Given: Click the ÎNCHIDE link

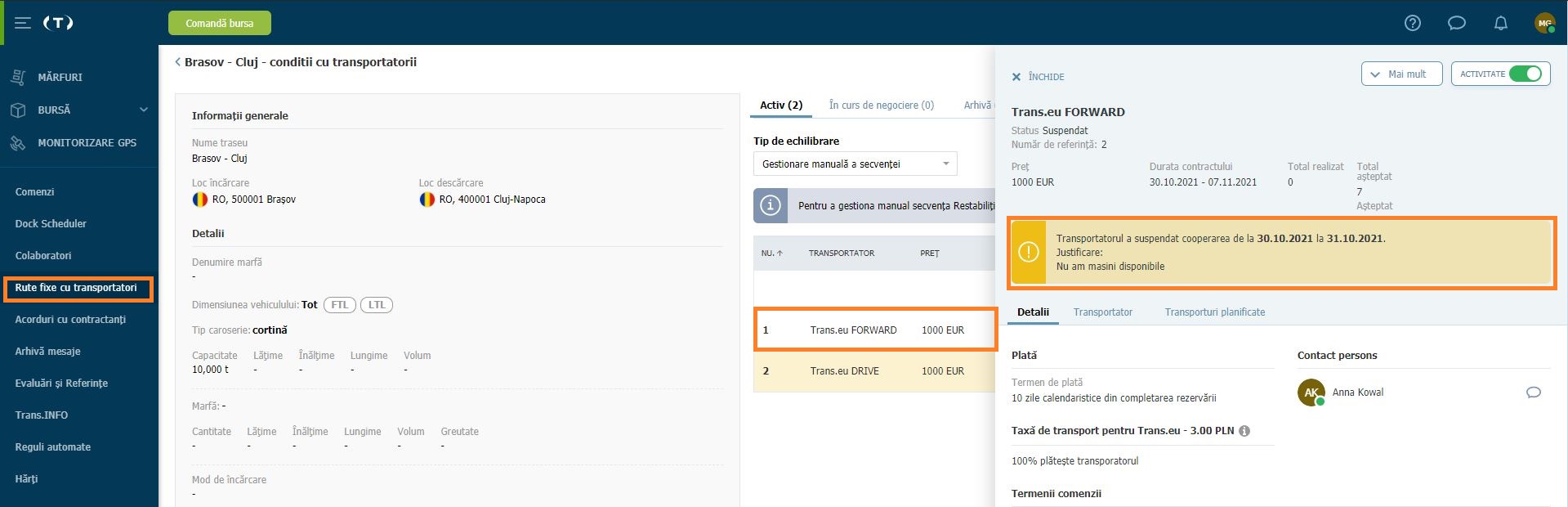Looking at the screenshot, I should [x=1046, y=77].
